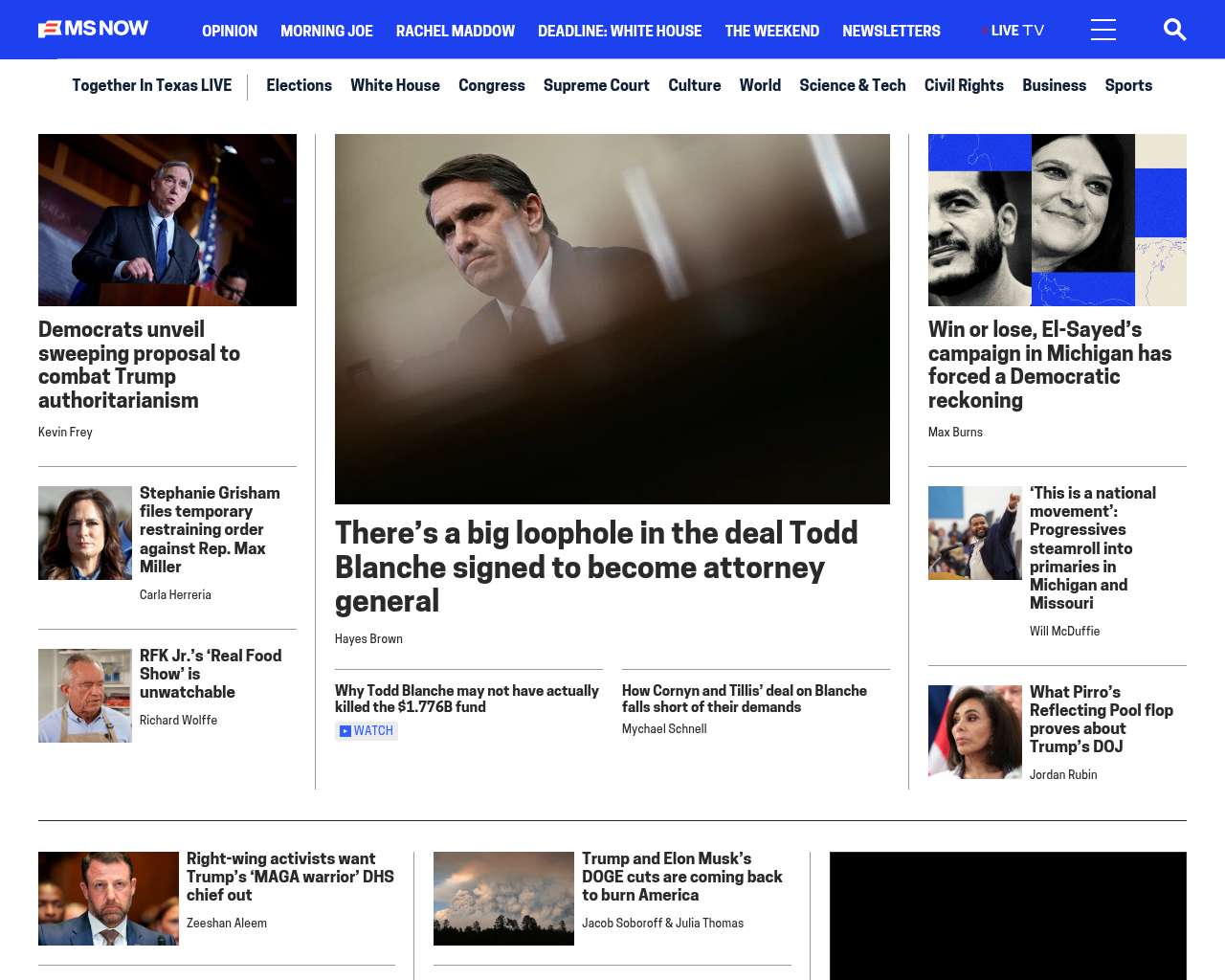The image size is (1225, 980).
Task: View author Hayes Brown
Action: click(x=368, y=639)
